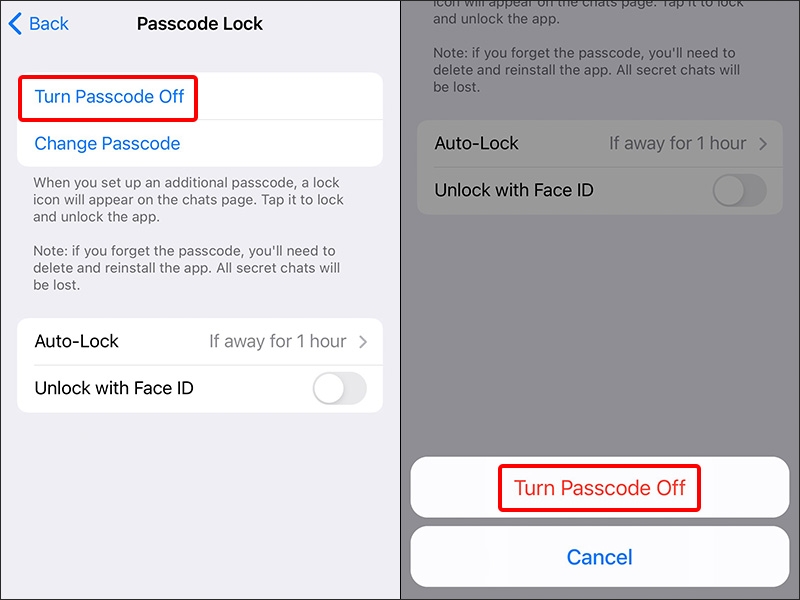
Task: Confirm "Turn Passcode Off" in the action sheet
Action: [599, 488]
